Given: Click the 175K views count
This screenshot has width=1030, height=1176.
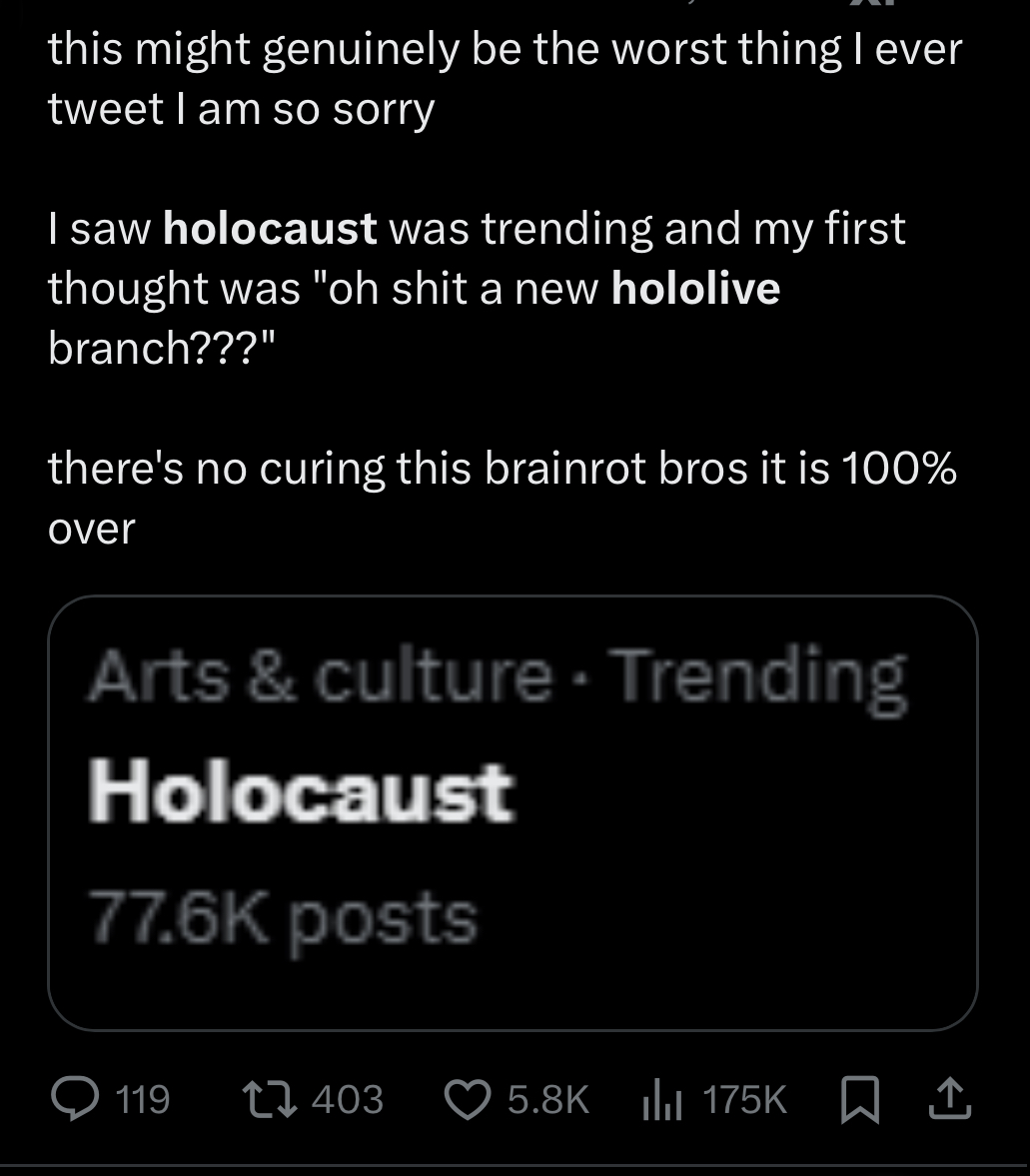Looking at the screenshot, I should (x=744, y=1100).
